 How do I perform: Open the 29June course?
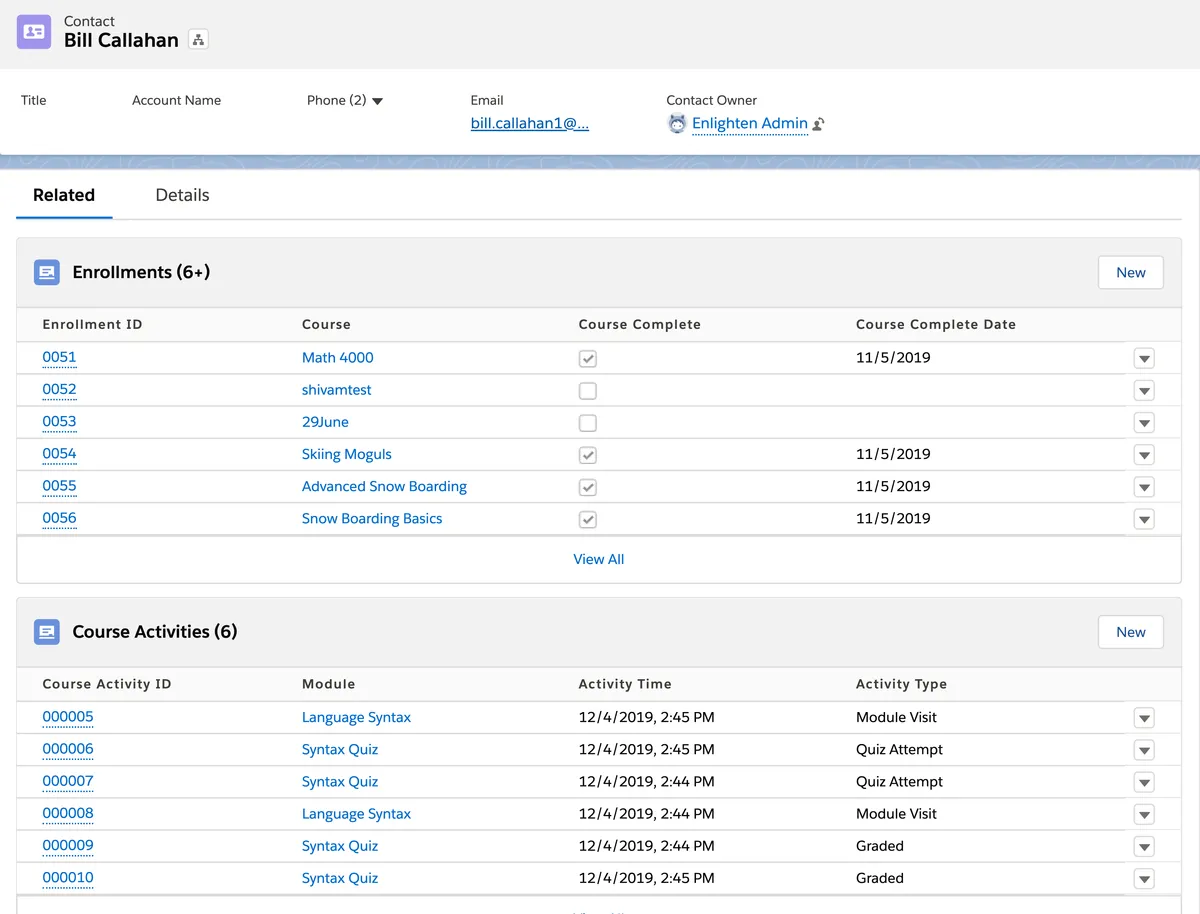(x=325, y=422)
